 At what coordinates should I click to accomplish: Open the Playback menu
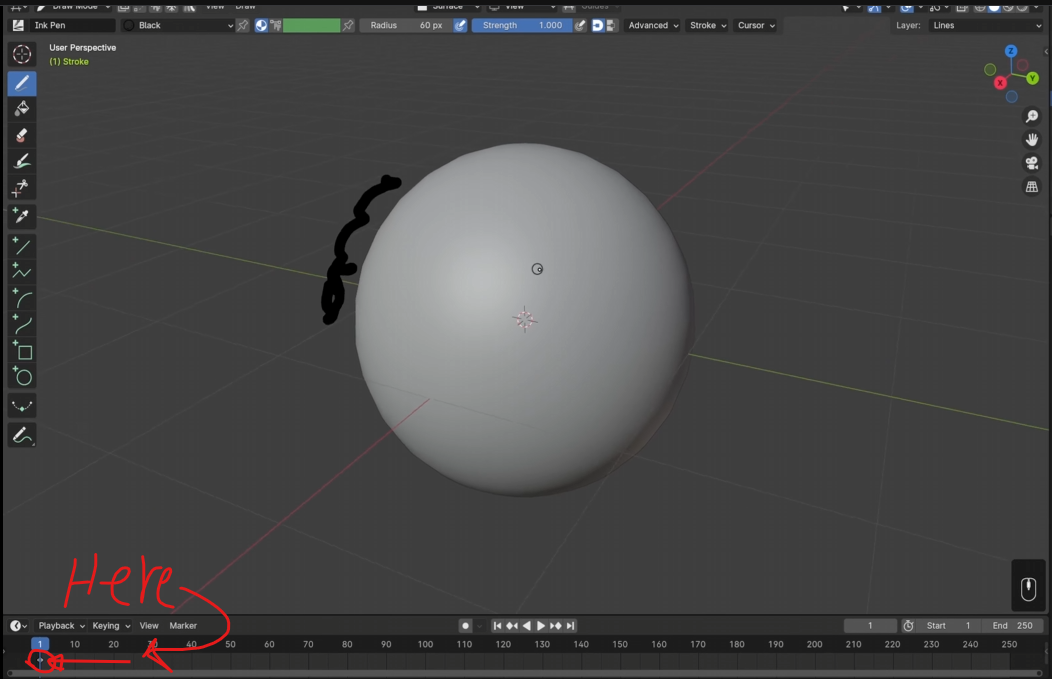59,625
